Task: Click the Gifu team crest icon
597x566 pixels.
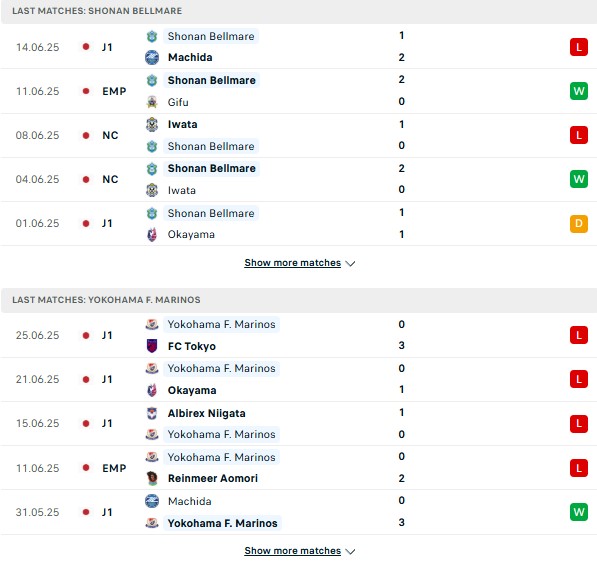Action: pyautogui.click(x=152, y=102)
